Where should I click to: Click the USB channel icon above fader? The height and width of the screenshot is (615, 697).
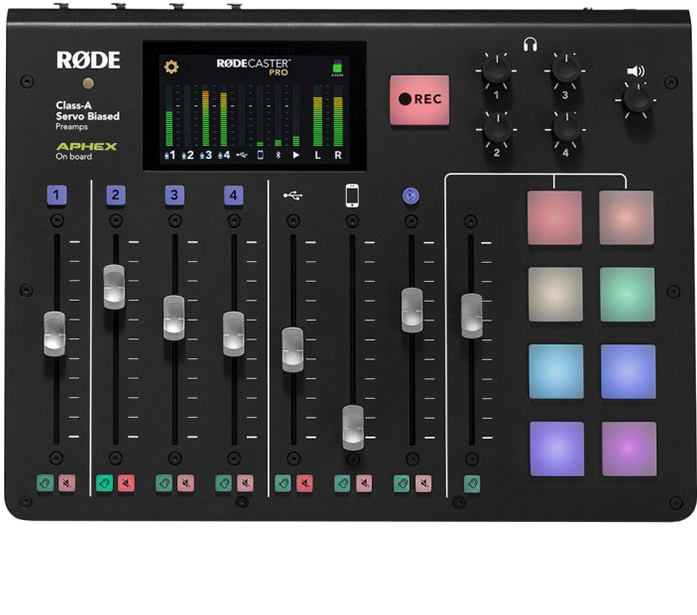pos(293,195)
